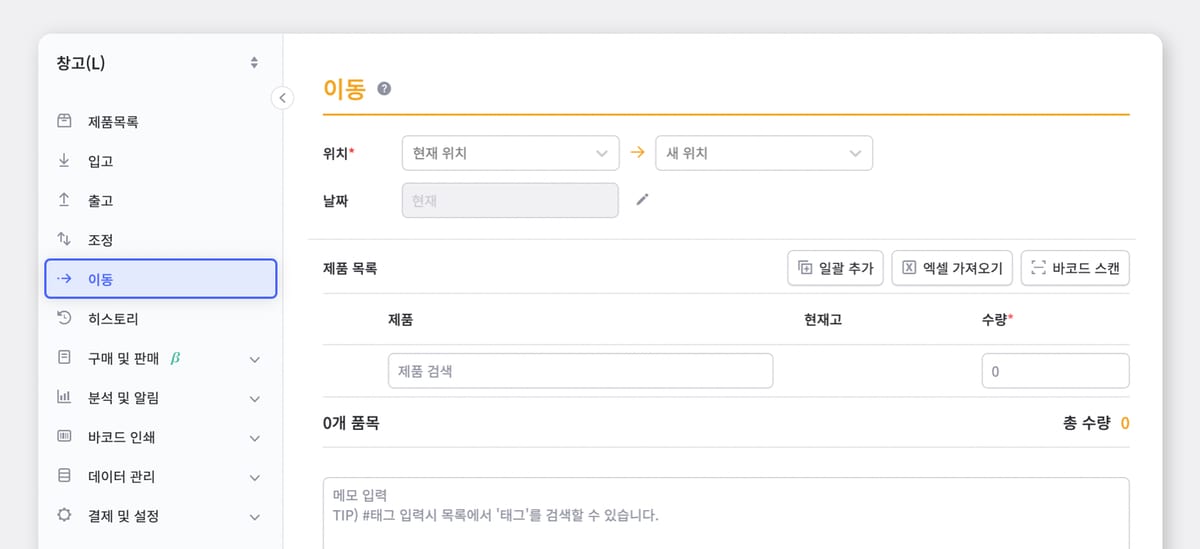1200x549 pixels.
Task: Open the 새 위치 dropdown
Action: click(763, 153)
